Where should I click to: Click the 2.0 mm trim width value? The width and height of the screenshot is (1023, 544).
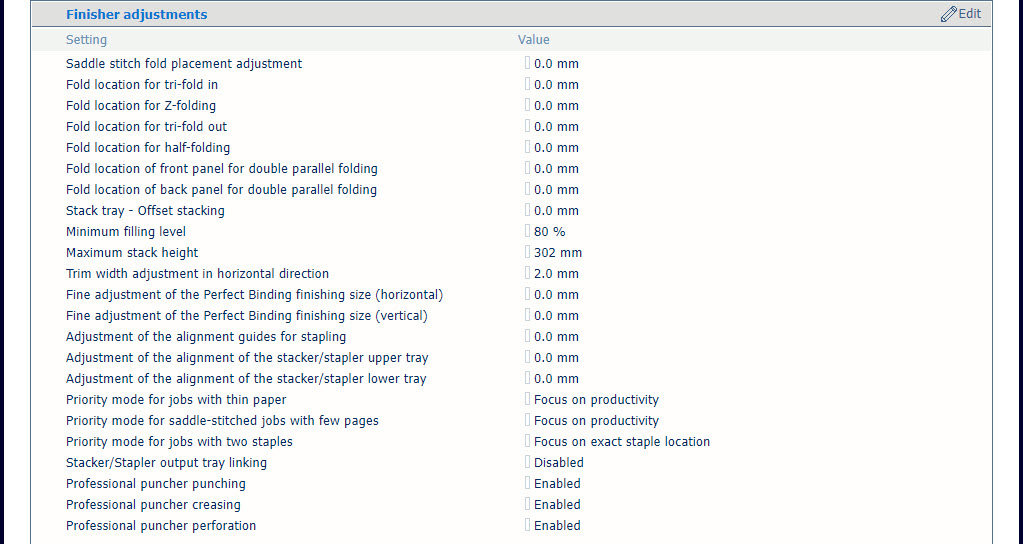[556, 274]
